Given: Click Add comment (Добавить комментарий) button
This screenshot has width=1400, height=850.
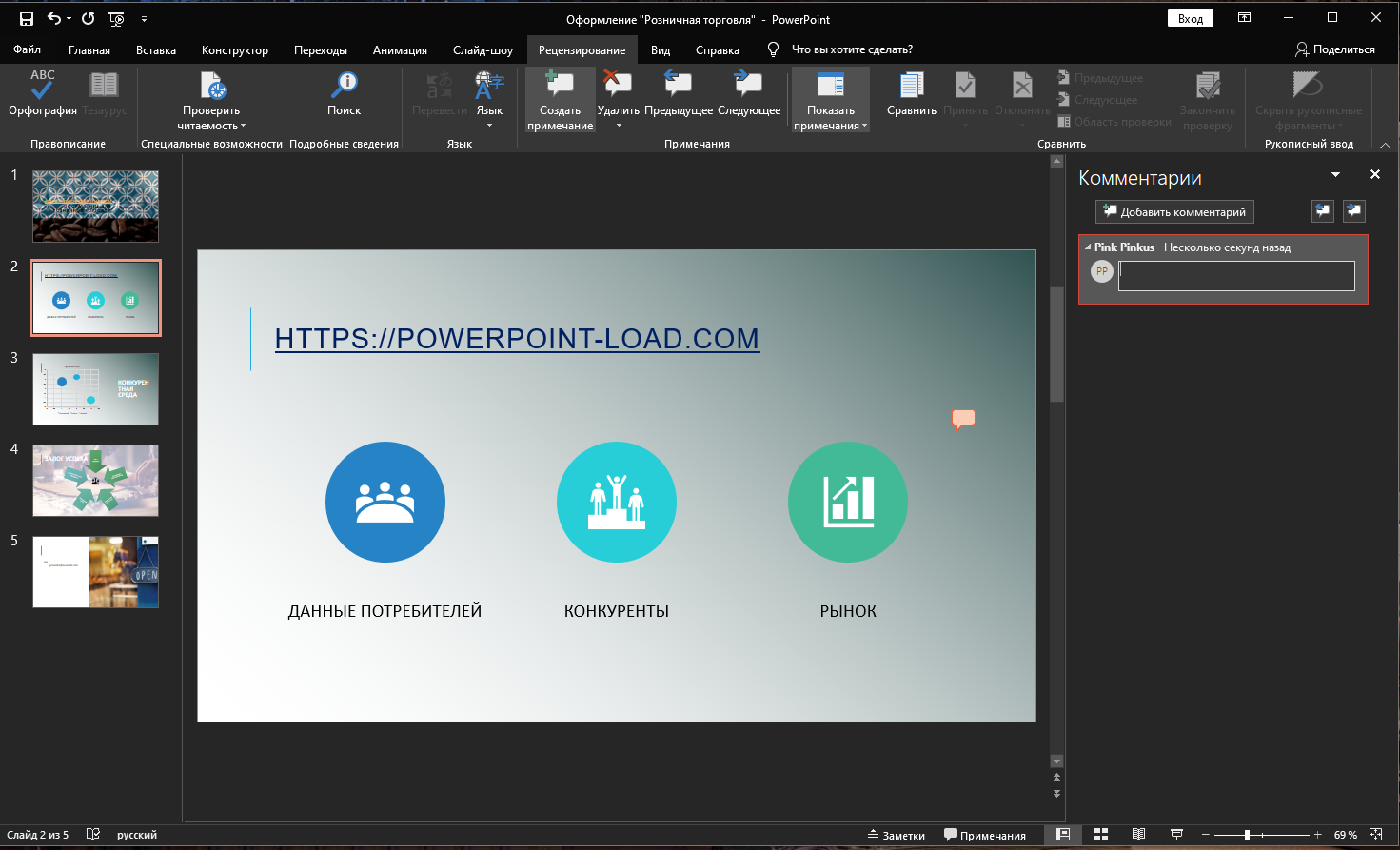Looking at the screenshot, I should click(x=1174, y=212).
